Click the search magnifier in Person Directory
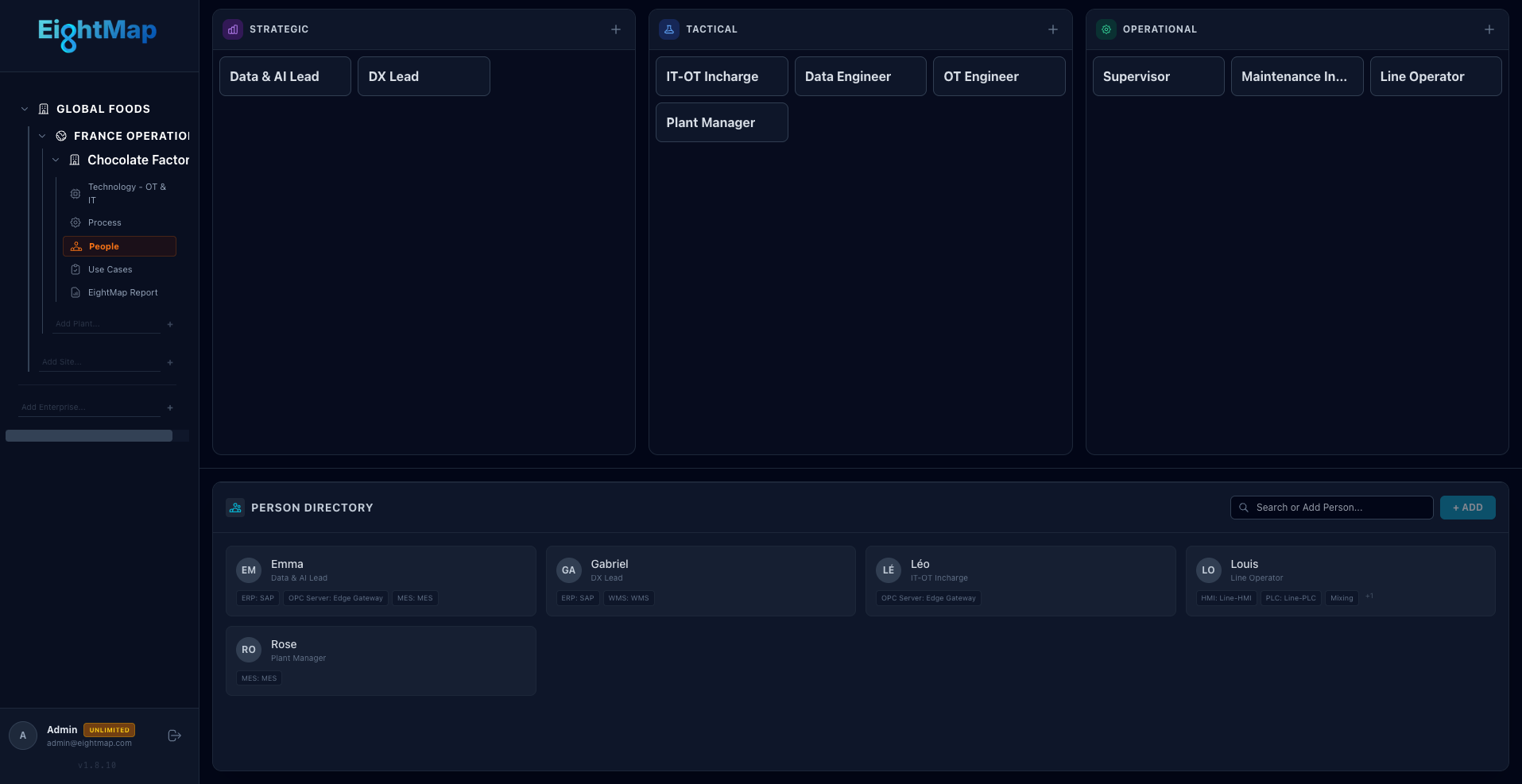Viewport: 1522px width, 784px height. coord(1244,508)
